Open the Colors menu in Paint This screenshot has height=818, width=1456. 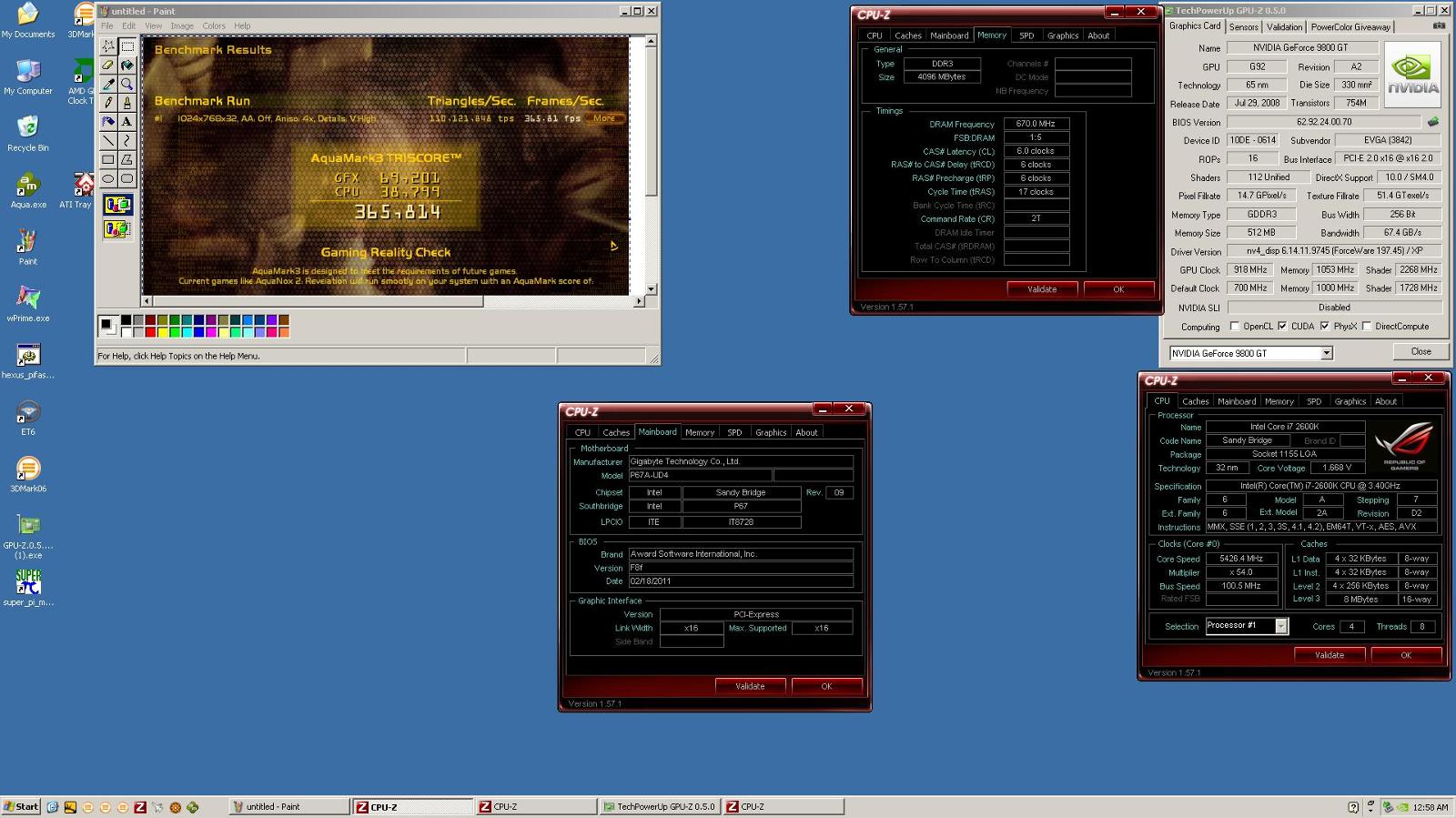[214, 26]
